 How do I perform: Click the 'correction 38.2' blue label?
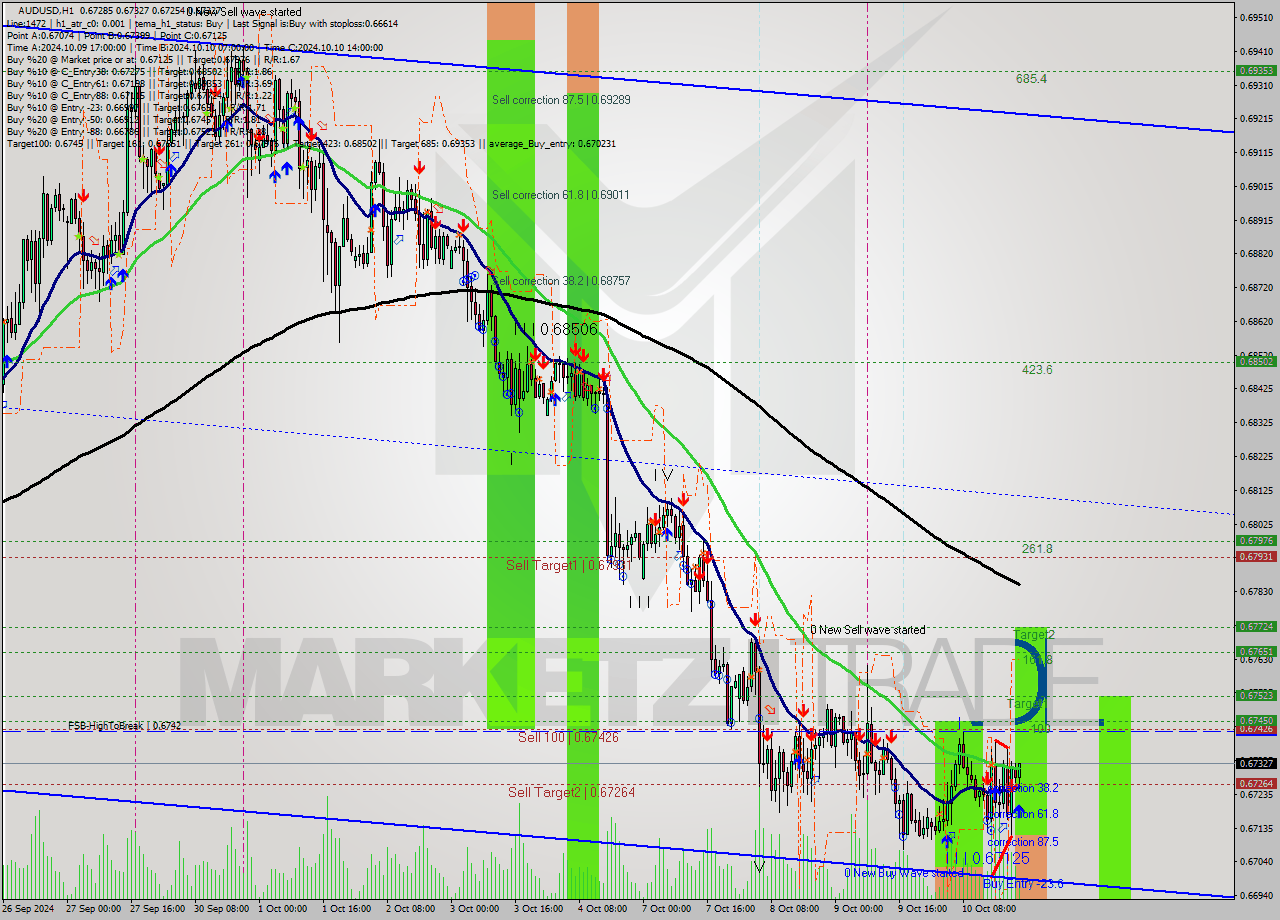point(1022,788)
